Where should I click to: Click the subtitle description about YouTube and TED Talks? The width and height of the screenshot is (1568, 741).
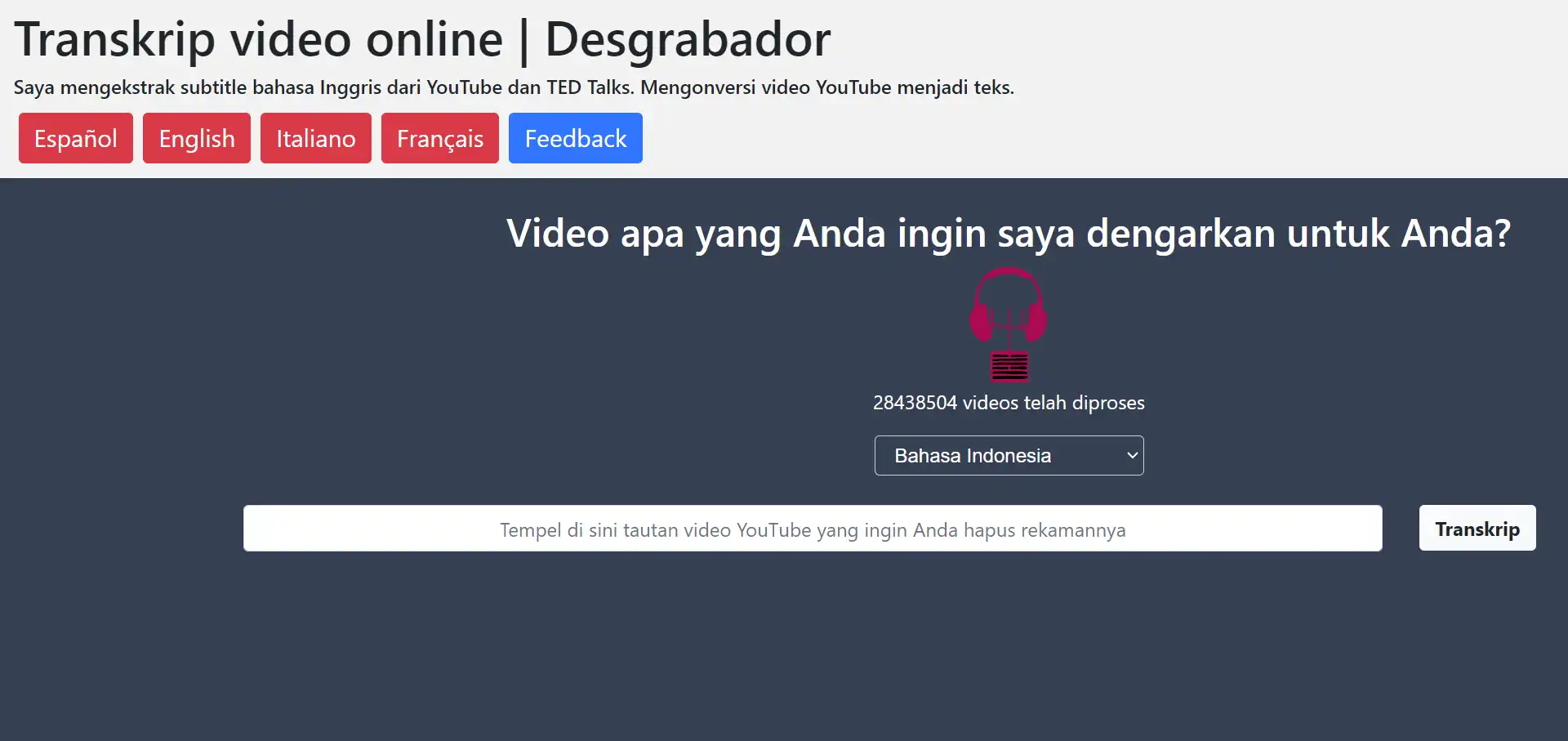514,87
